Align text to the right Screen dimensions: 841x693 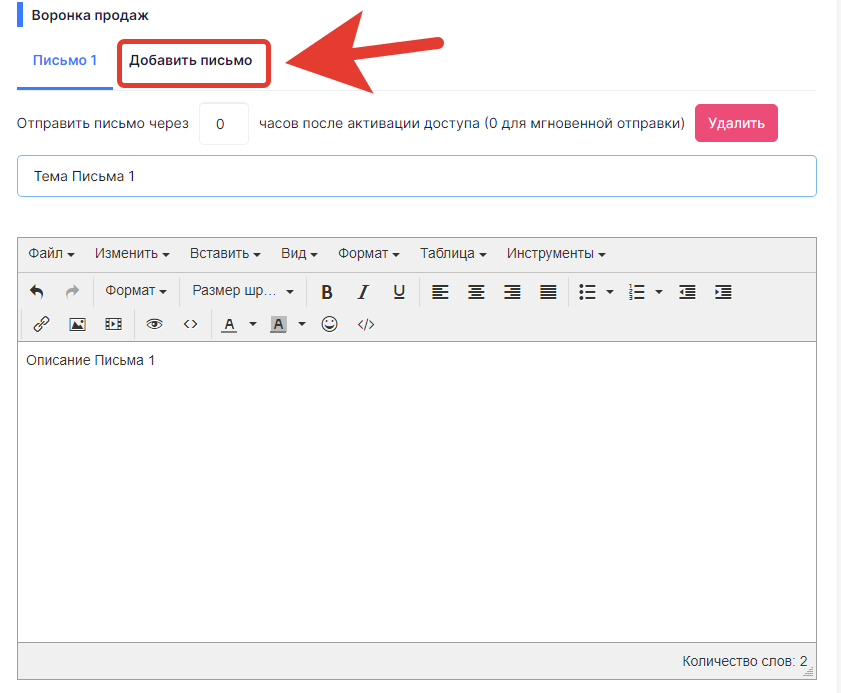512,292
